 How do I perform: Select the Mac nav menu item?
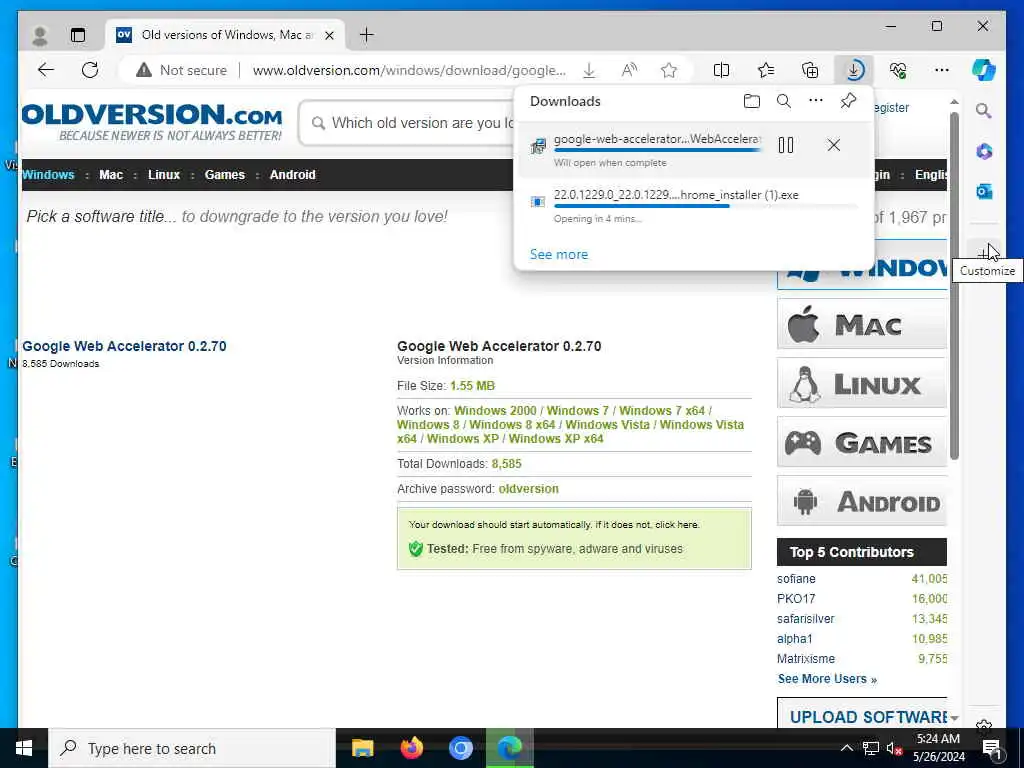pyautogui.click(x=111, y=175)
